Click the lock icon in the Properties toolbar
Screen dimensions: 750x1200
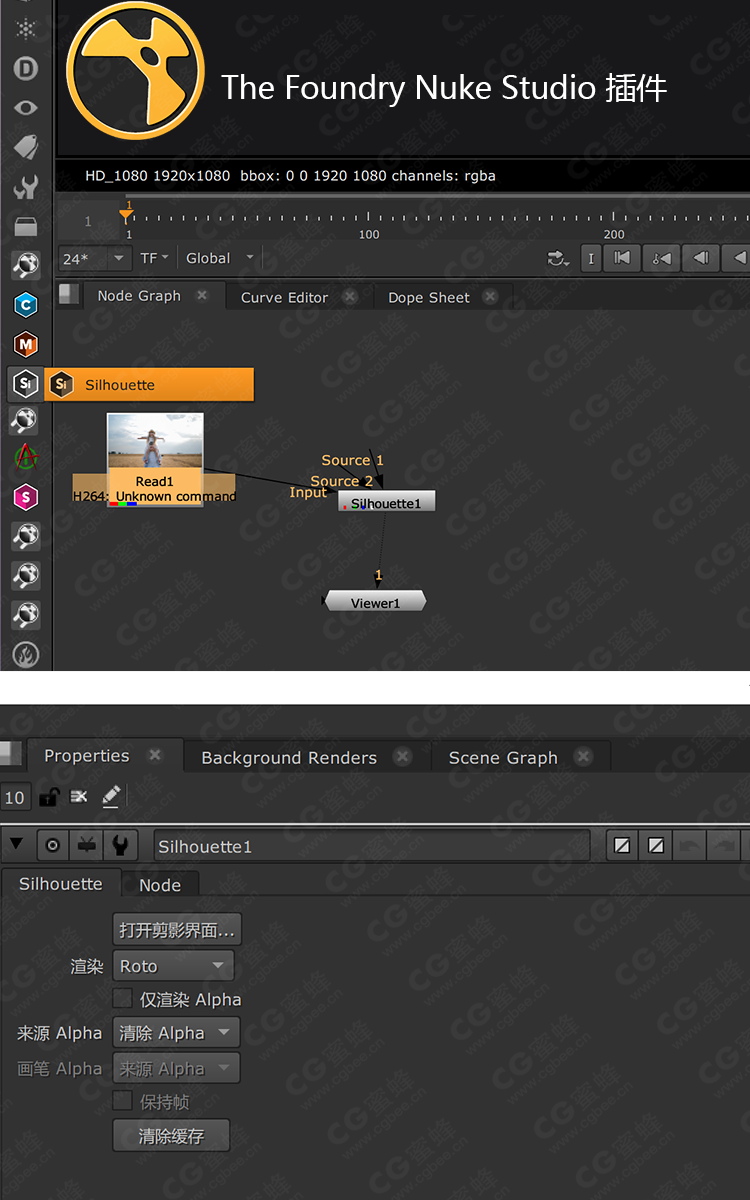48,797
